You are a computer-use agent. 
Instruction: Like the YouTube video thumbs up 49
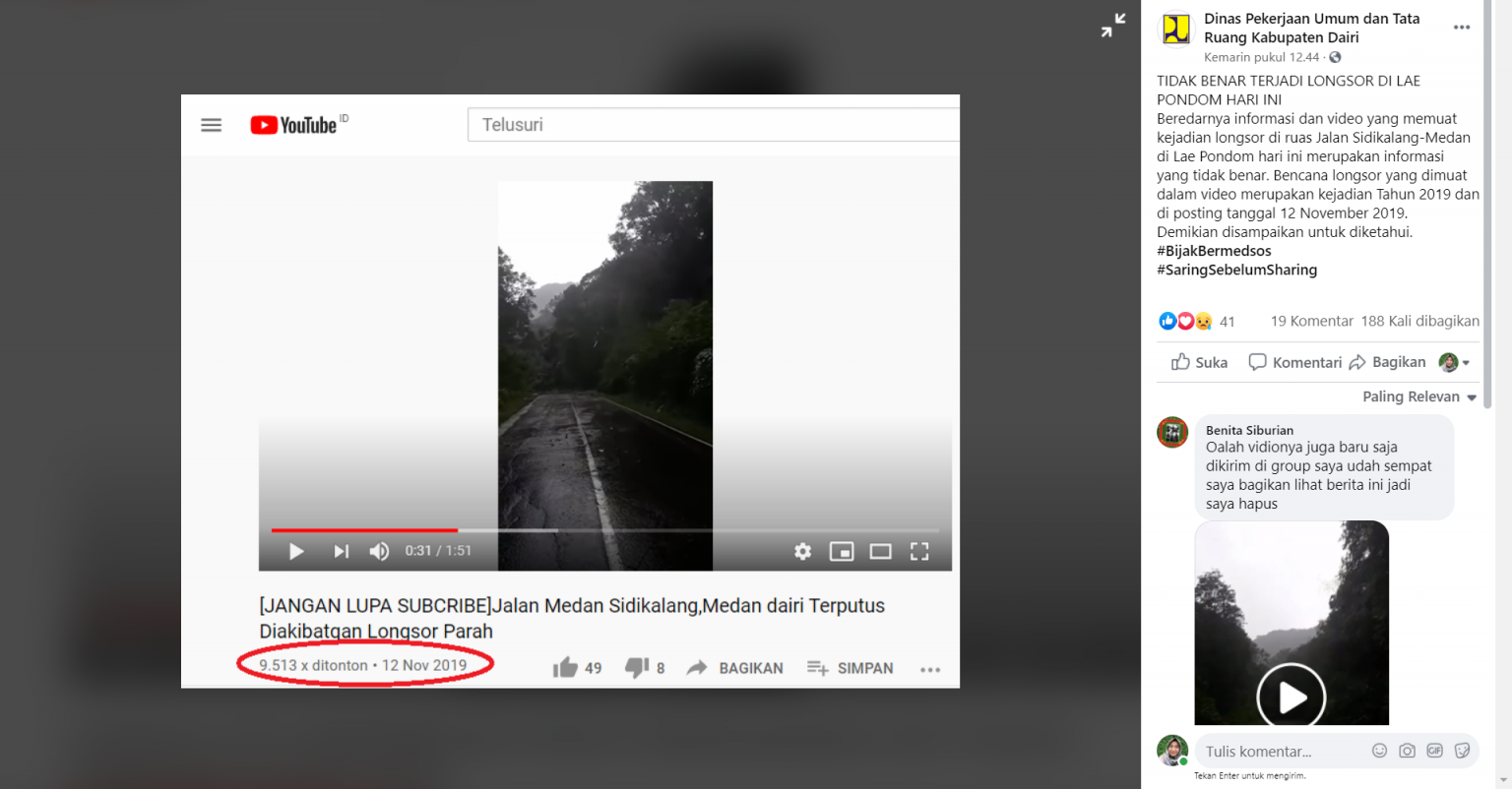[x=577, y=668]
